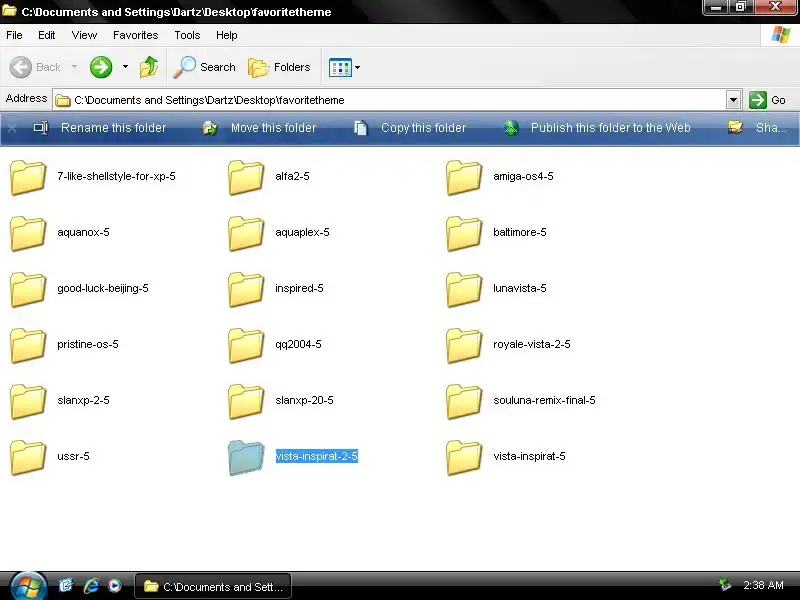Open the Edit menu
Screen dimensions: 800x600
pyautogui.click(x=46, y=35)
